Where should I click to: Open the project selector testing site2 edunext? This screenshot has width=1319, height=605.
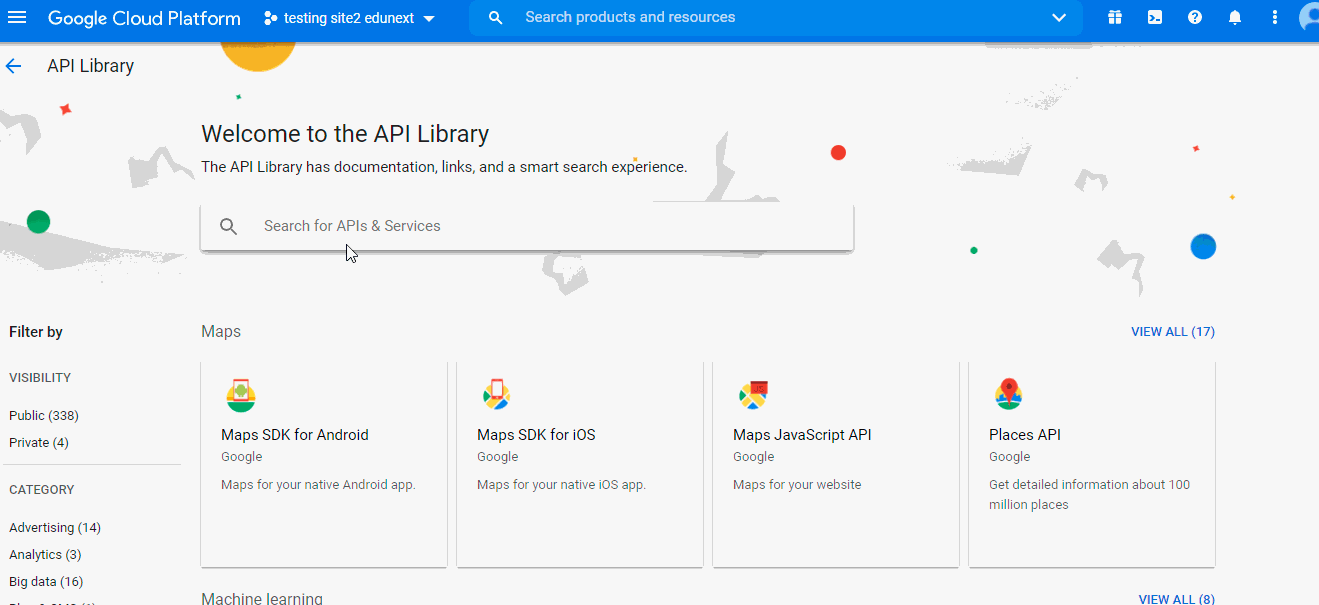(350, 18)
